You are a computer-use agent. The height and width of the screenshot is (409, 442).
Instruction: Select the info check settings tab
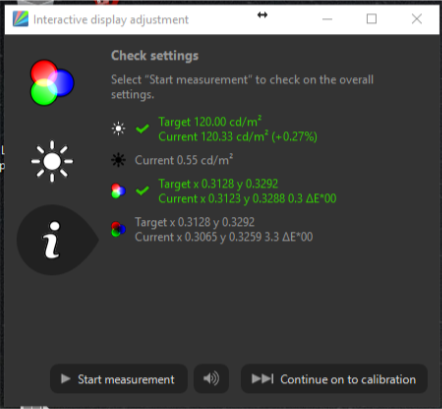57,240
